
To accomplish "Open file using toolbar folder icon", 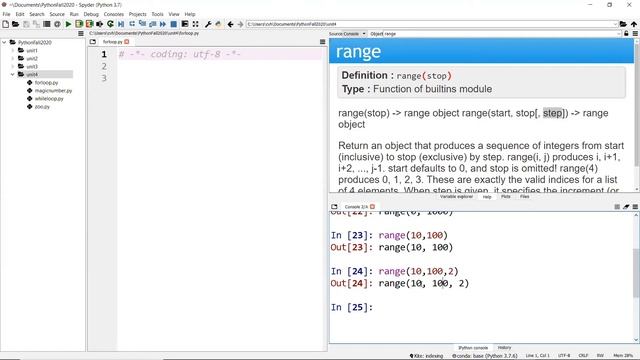I will 16,24.
